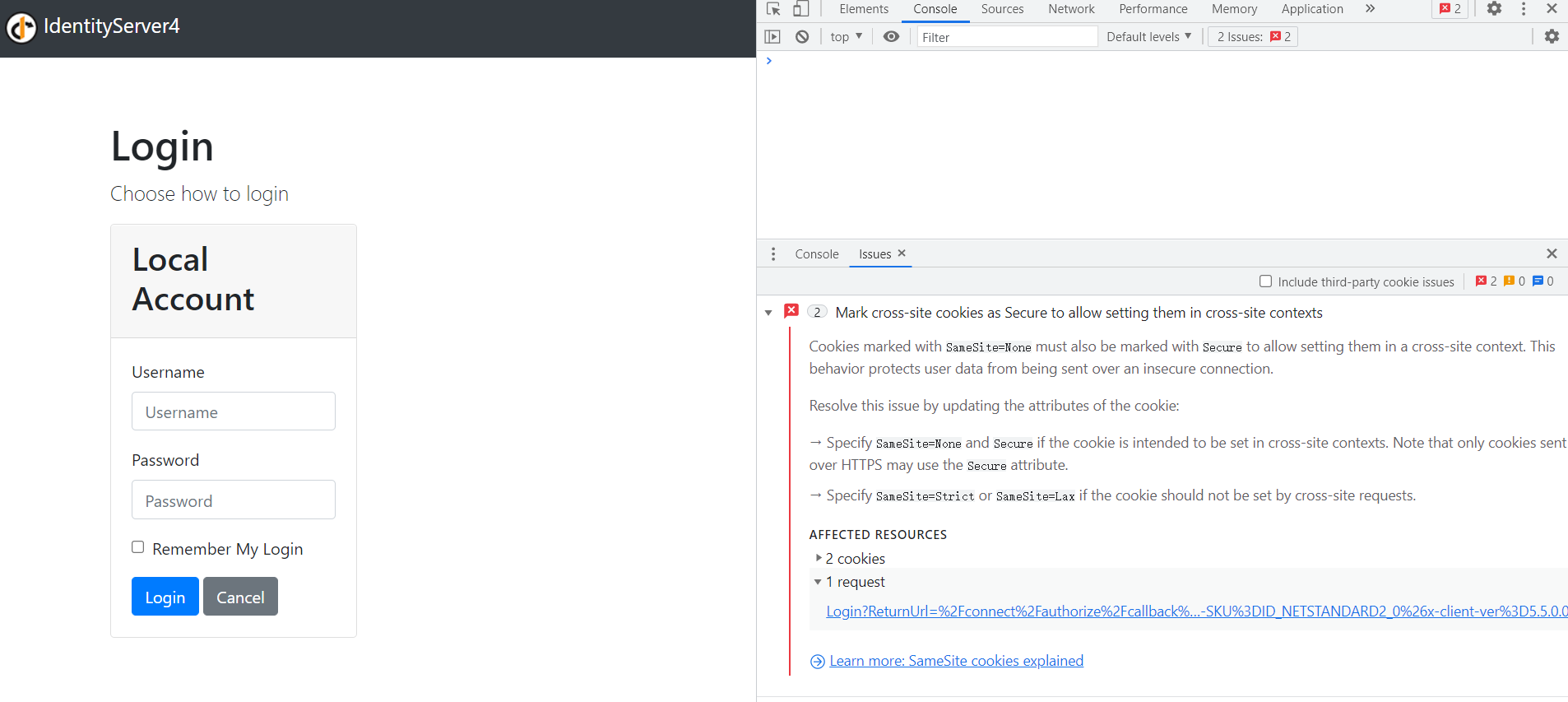This screenshot has width=1568, height=702.
Task: Collapse the 1 request resource list
Action: 818,582
